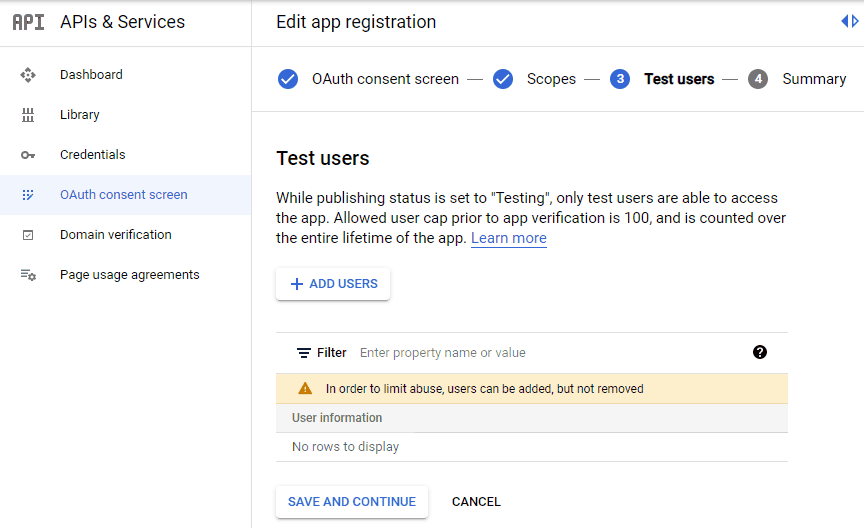Click the Page usage agreements settings icon
Viewport: 864px width, 528px height.
pos(28,274)
